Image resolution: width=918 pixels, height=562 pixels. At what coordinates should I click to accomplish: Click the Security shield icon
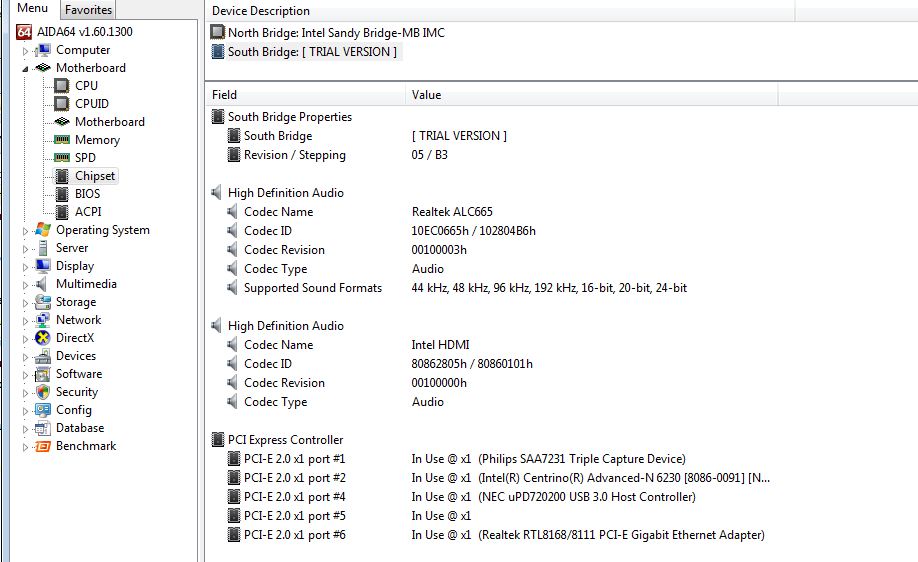click(x=43, y=392)
